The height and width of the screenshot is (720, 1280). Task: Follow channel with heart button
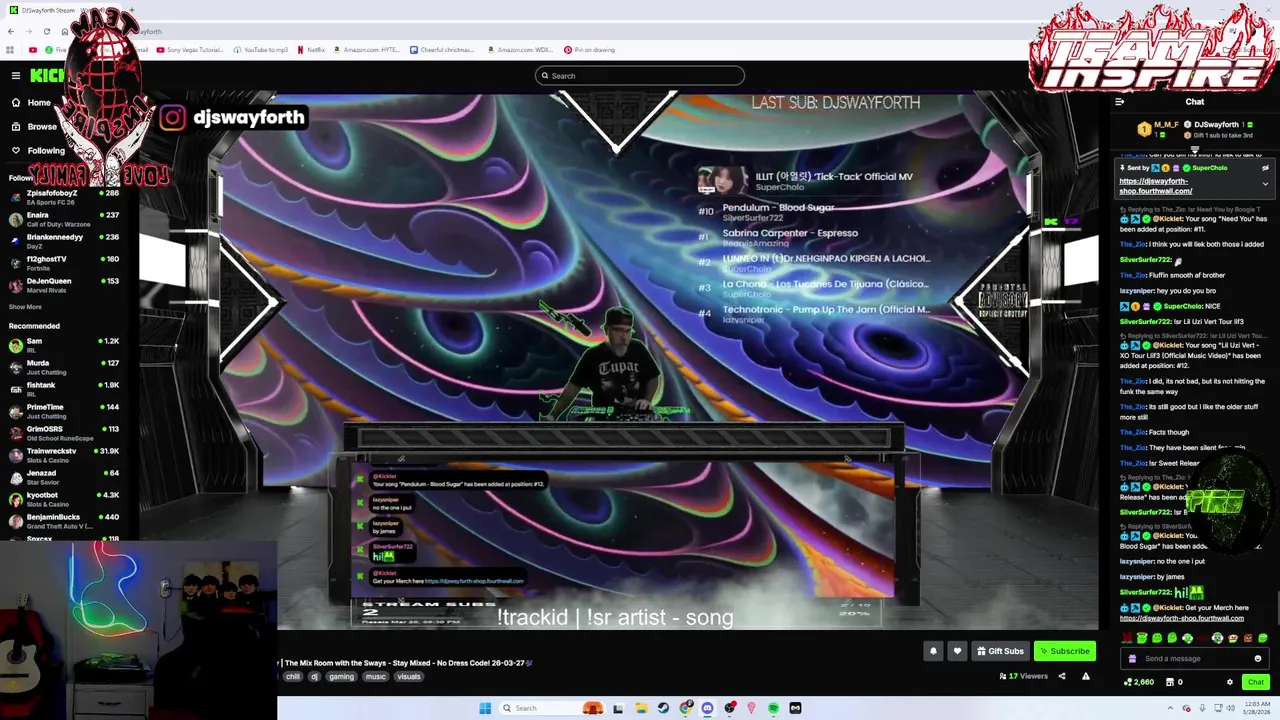(x=957, y=651)
